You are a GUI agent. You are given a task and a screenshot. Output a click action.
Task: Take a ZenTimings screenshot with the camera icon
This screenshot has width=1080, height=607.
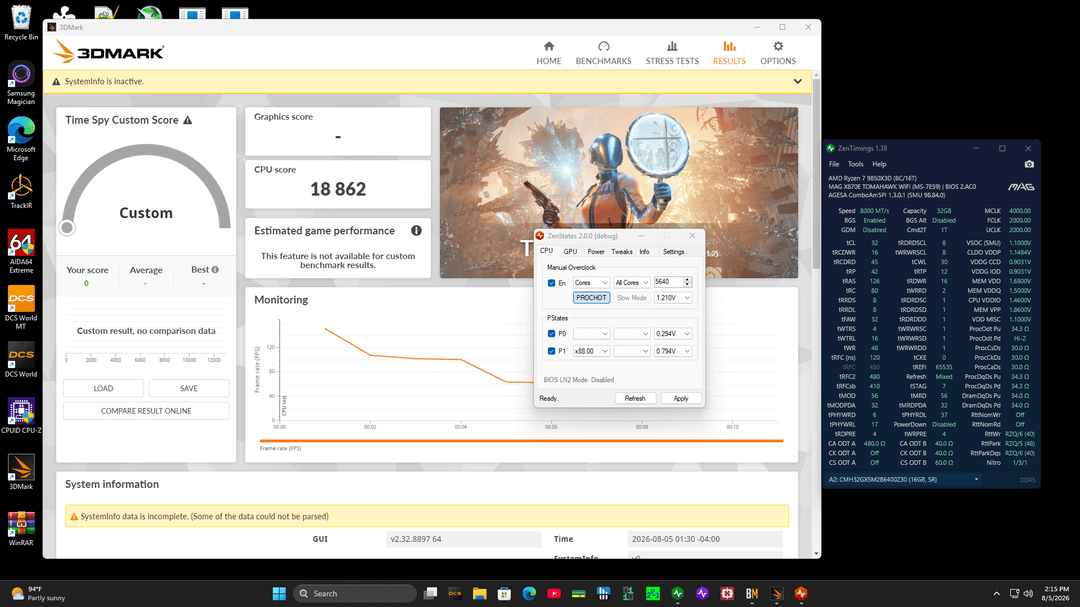click(x=1028, y=164)
